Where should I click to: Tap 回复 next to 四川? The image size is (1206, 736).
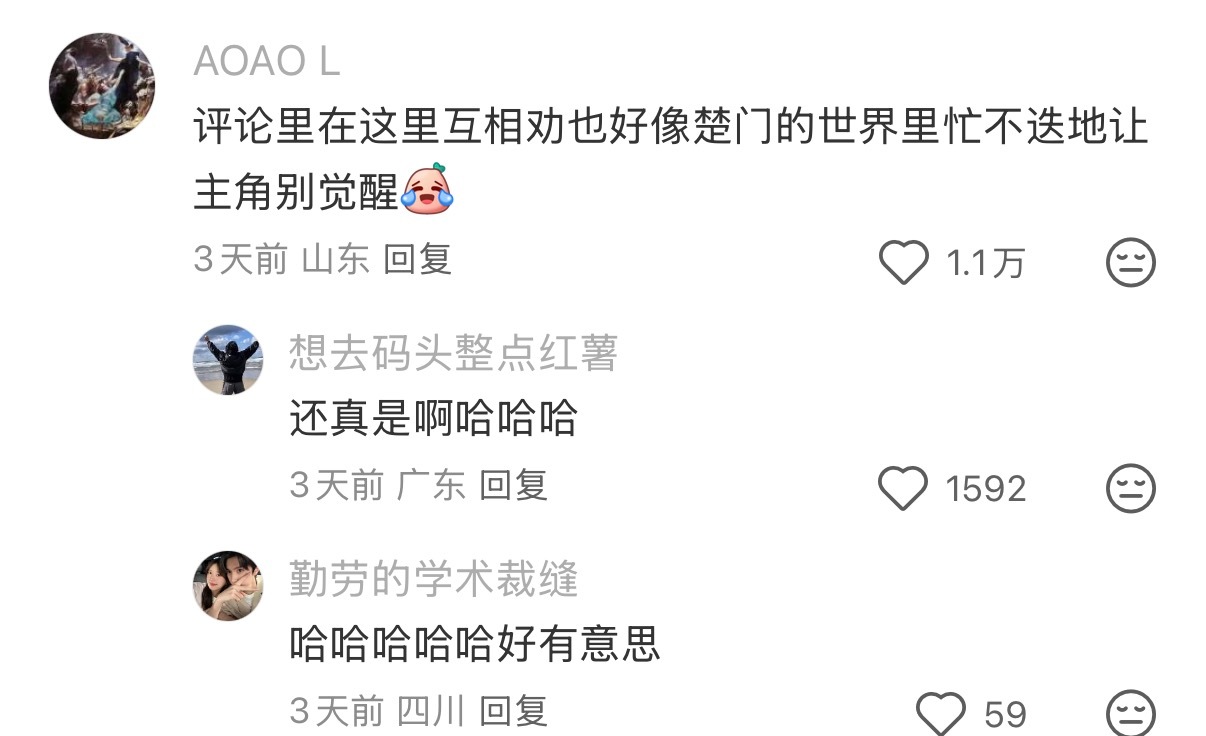(x=514, y=711)
